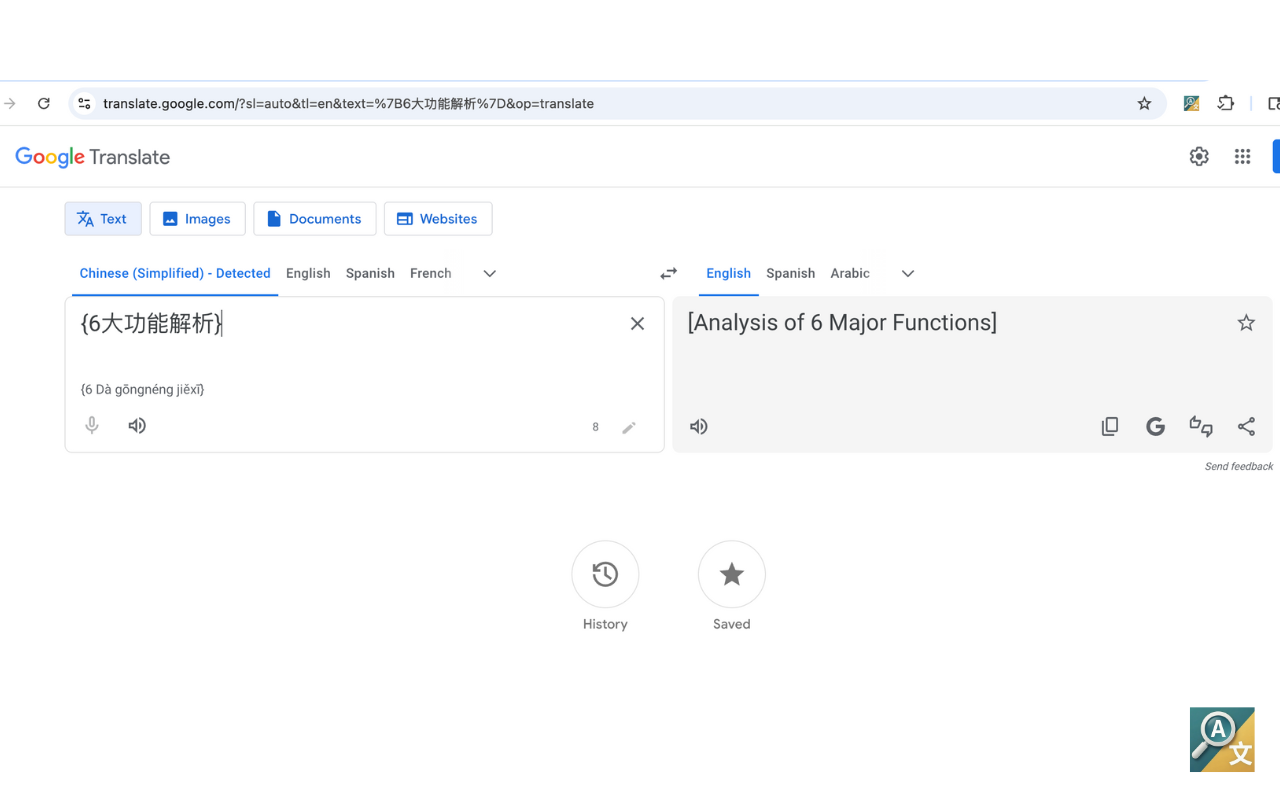The image size is (1280, 800).
Task: Open browser extensions menu
Action: (x=1225, y=102)
